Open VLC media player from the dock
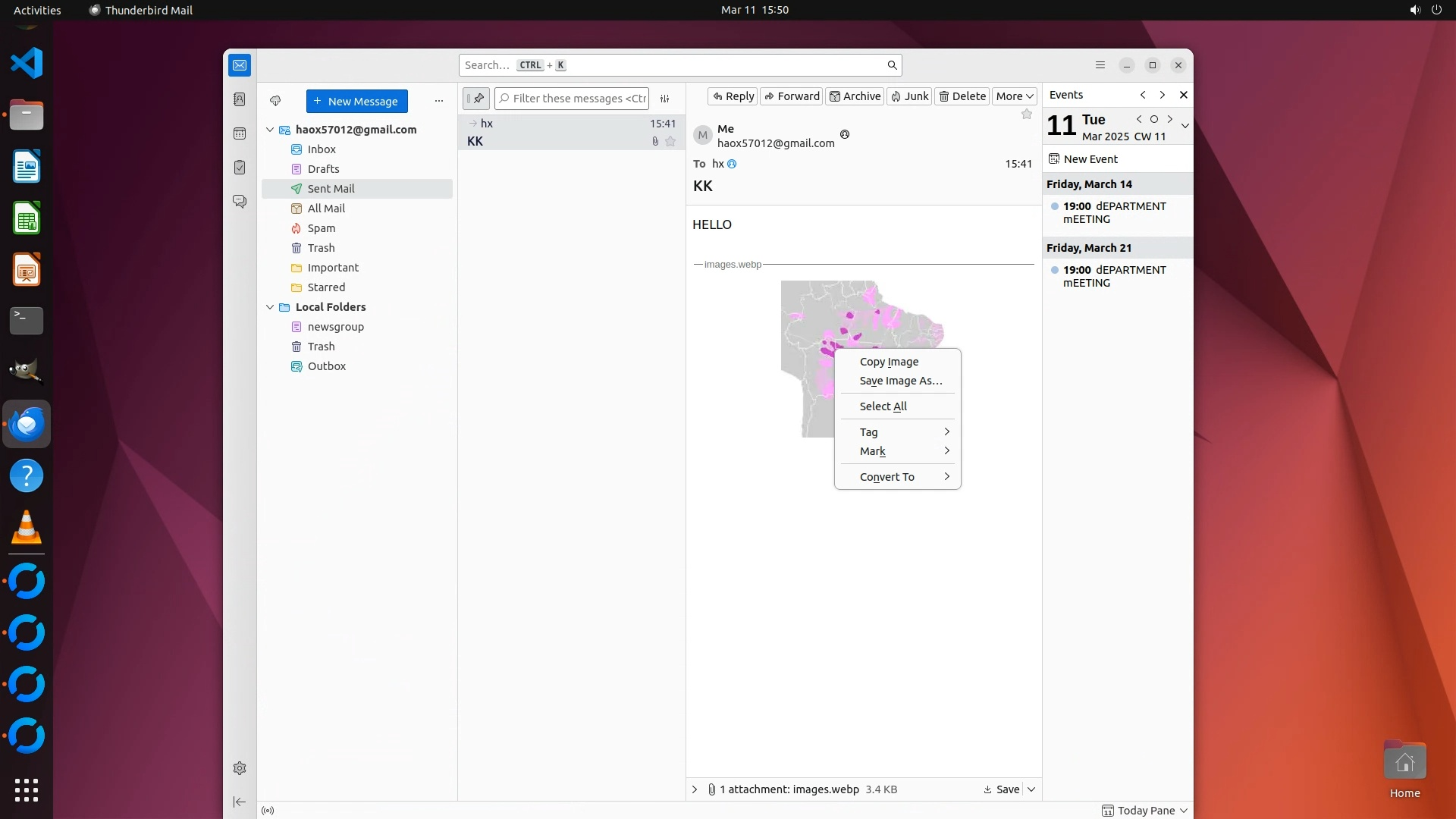This screenshot has width=1456, height=819. 27,527
